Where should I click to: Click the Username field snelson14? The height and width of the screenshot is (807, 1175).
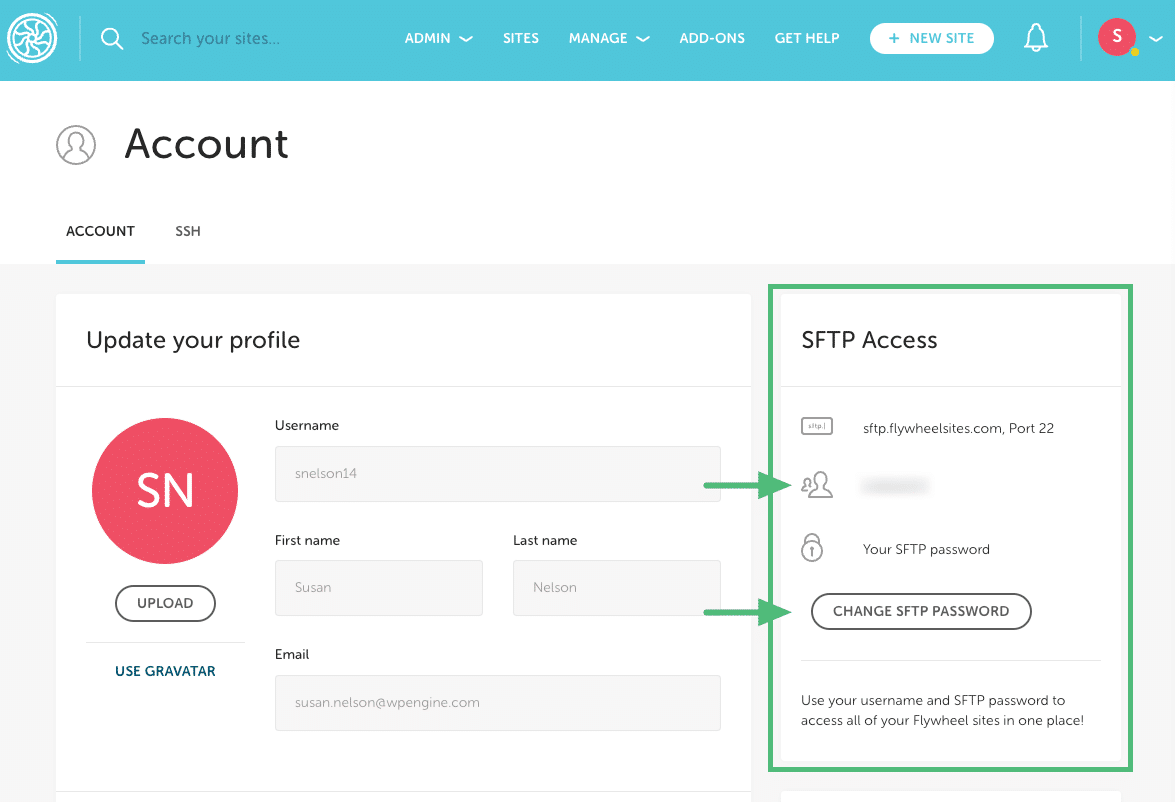[498, 474]
